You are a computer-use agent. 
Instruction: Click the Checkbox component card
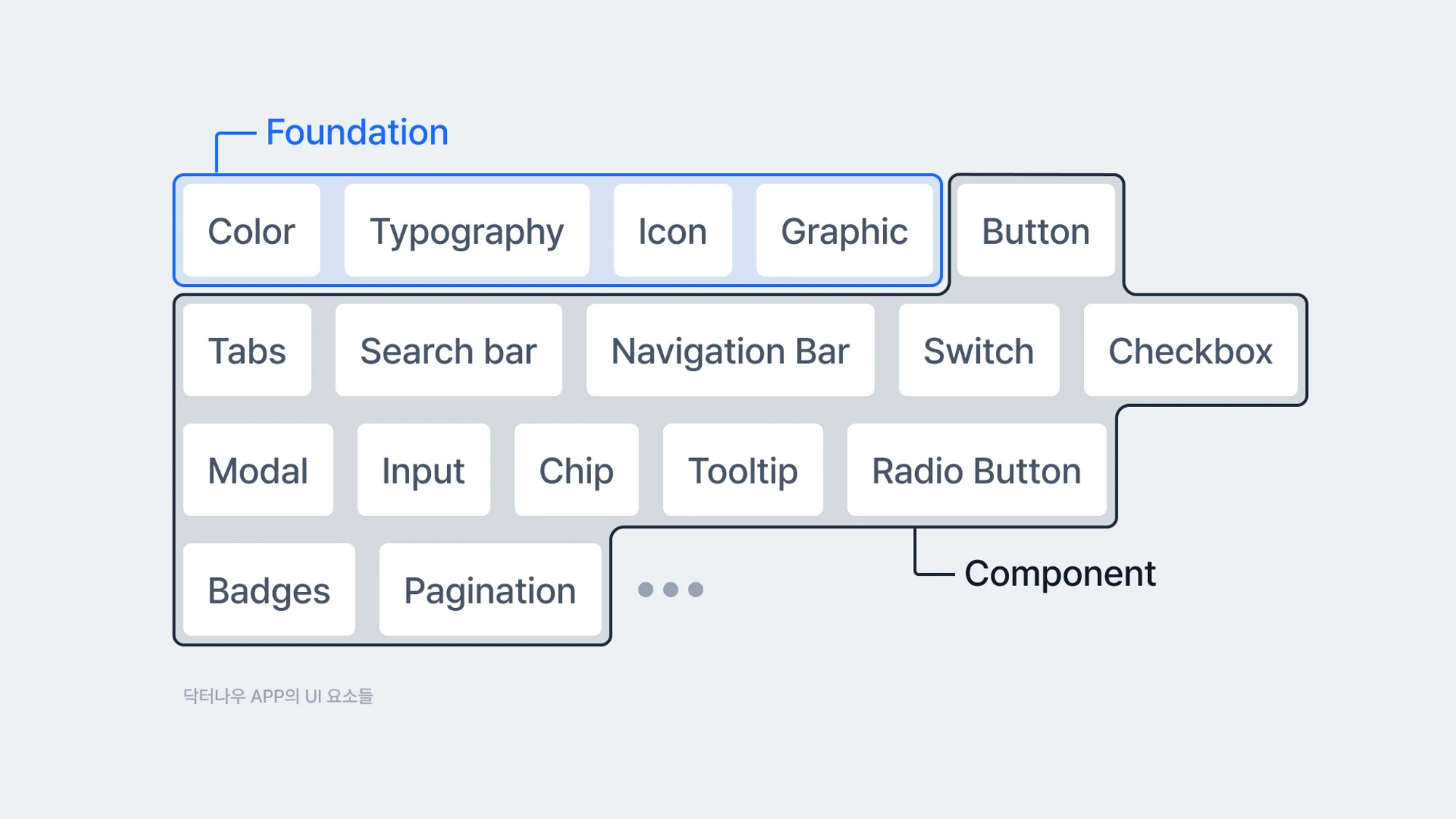pyautogui.click(x=1191, y=350)
